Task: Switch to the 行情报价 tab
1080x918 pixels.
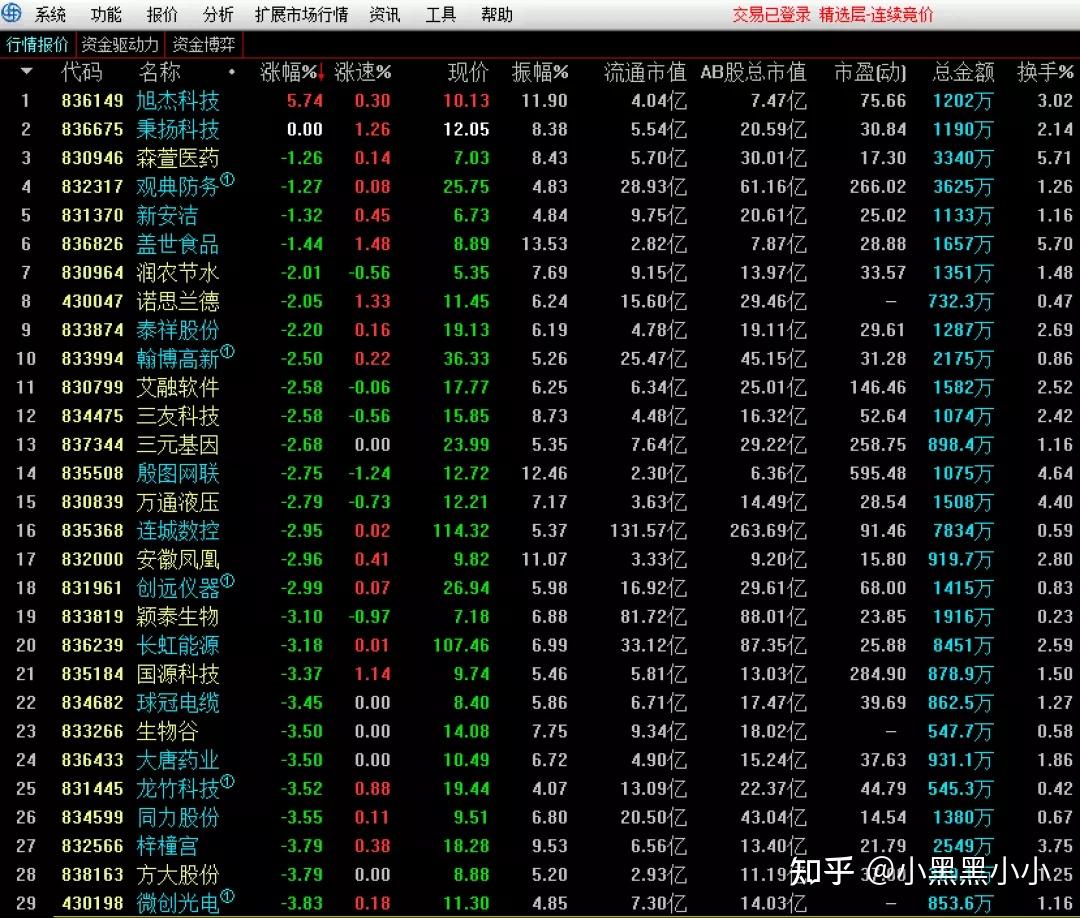Action: click(37, 45)
